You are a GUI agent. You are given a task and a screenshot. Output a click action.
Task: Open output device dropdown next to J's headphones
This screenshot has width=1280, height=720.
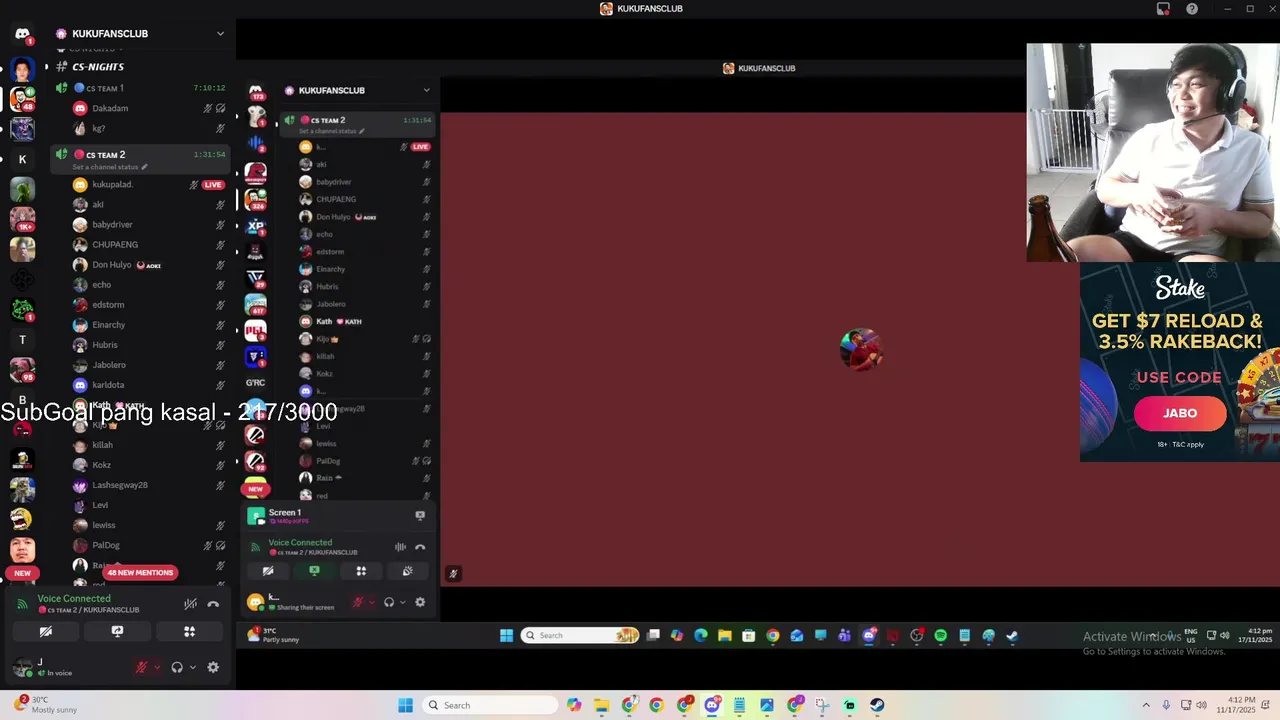192,667
